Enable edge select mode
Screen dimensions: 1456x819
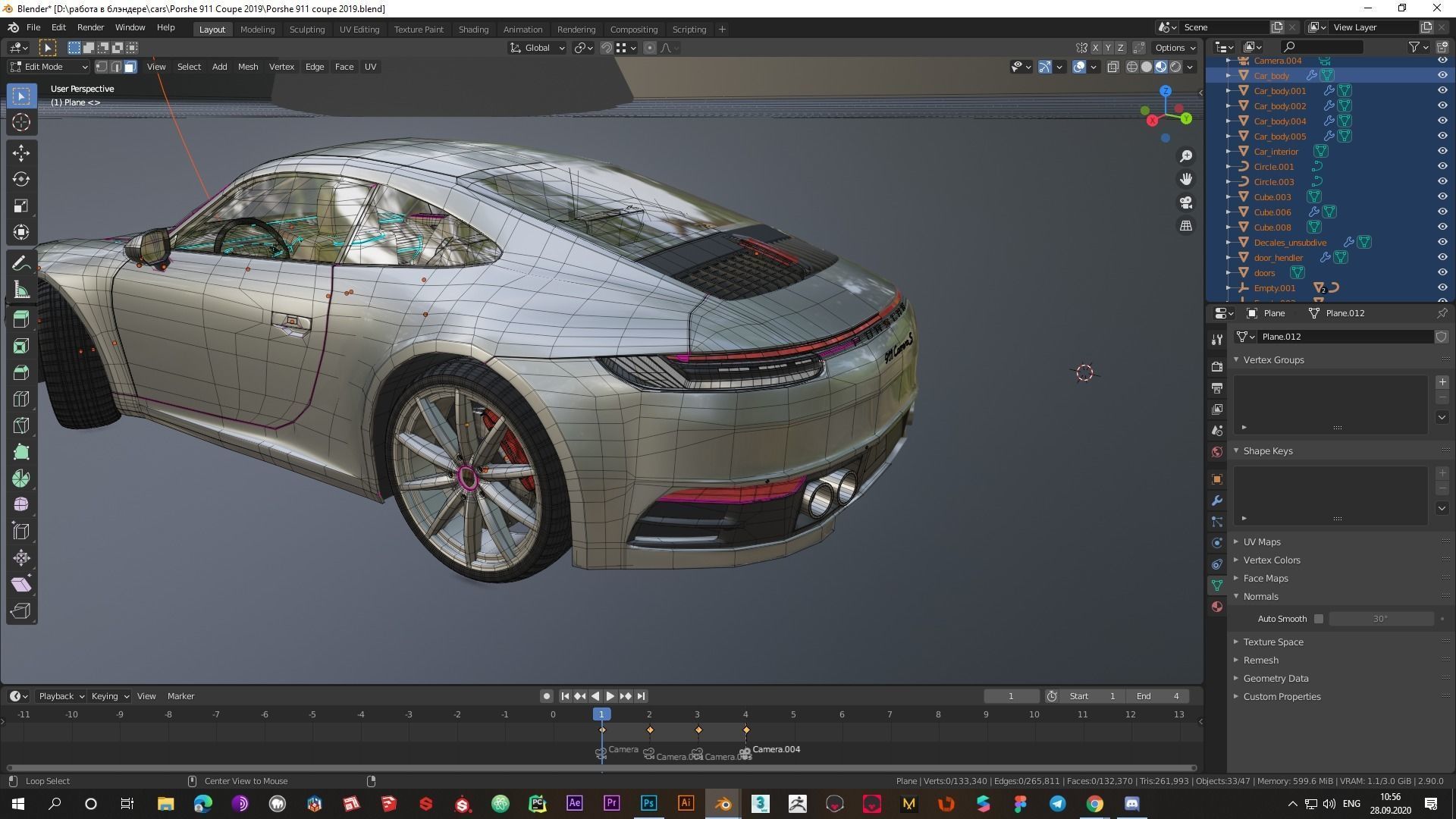(116, 67)
